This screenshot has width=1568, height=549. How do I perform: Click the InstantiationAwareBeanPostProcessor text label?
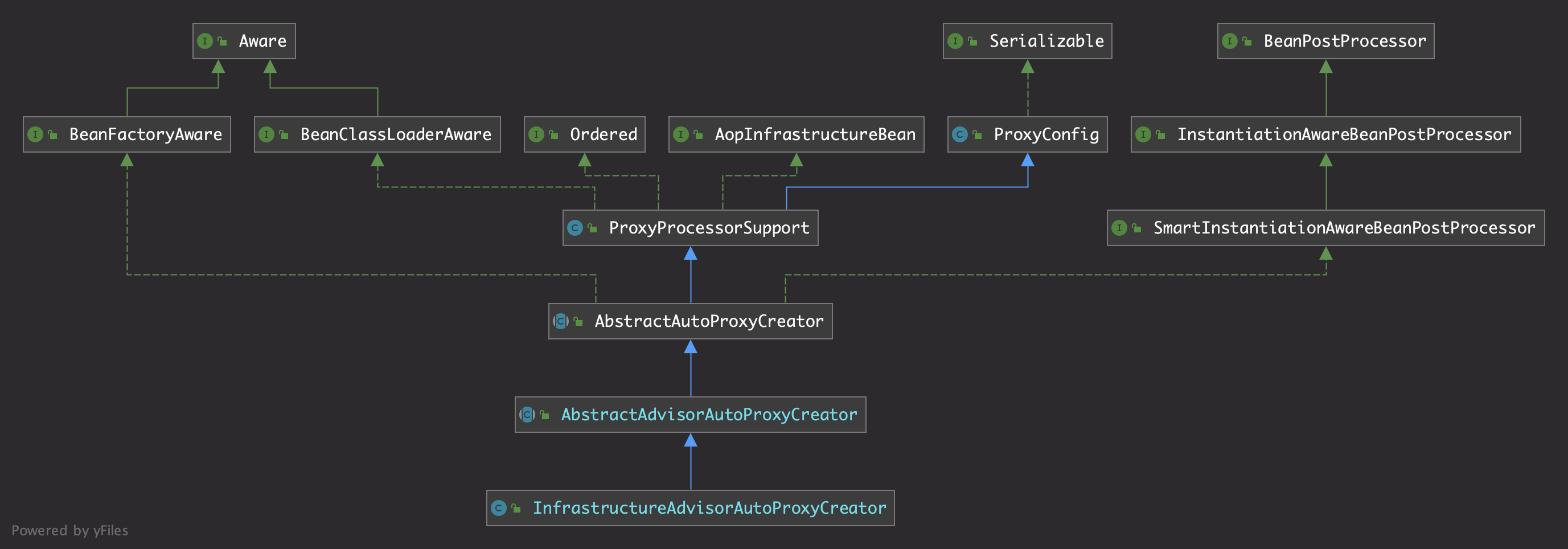pyautogui.click(x=1344, y=134)
